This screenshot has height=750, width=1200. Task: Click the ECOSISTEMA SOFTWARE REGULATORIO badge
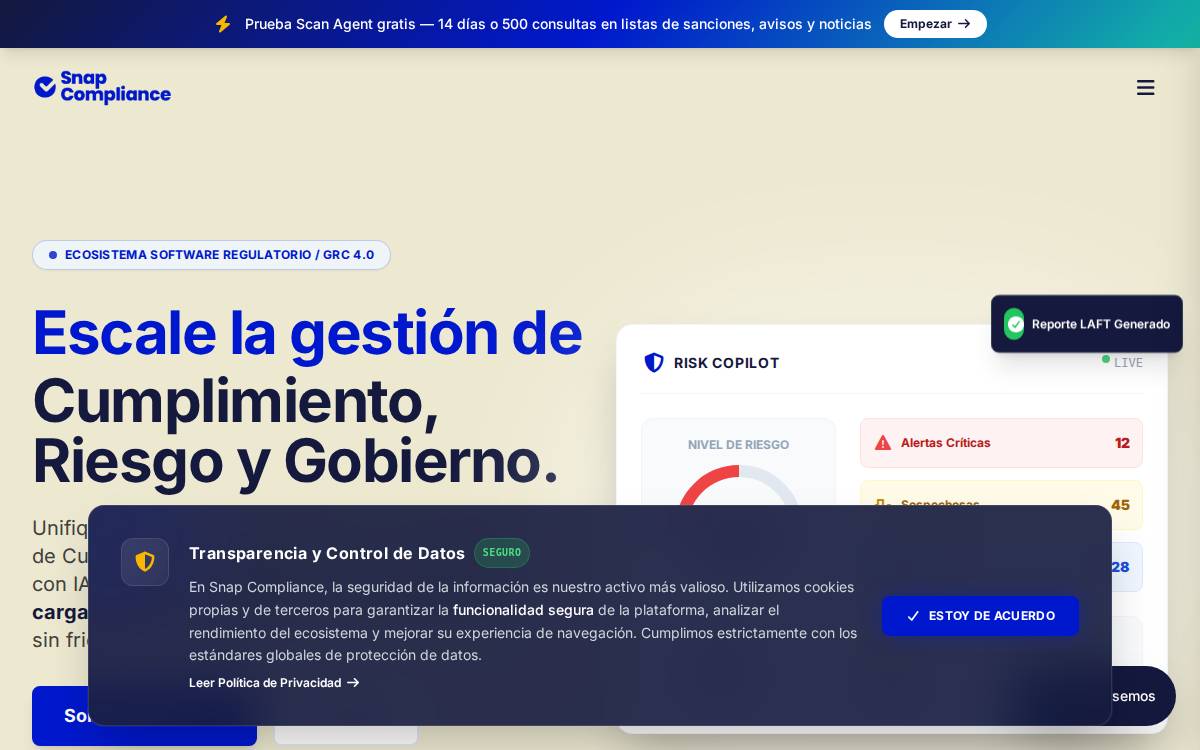[211, 255]
